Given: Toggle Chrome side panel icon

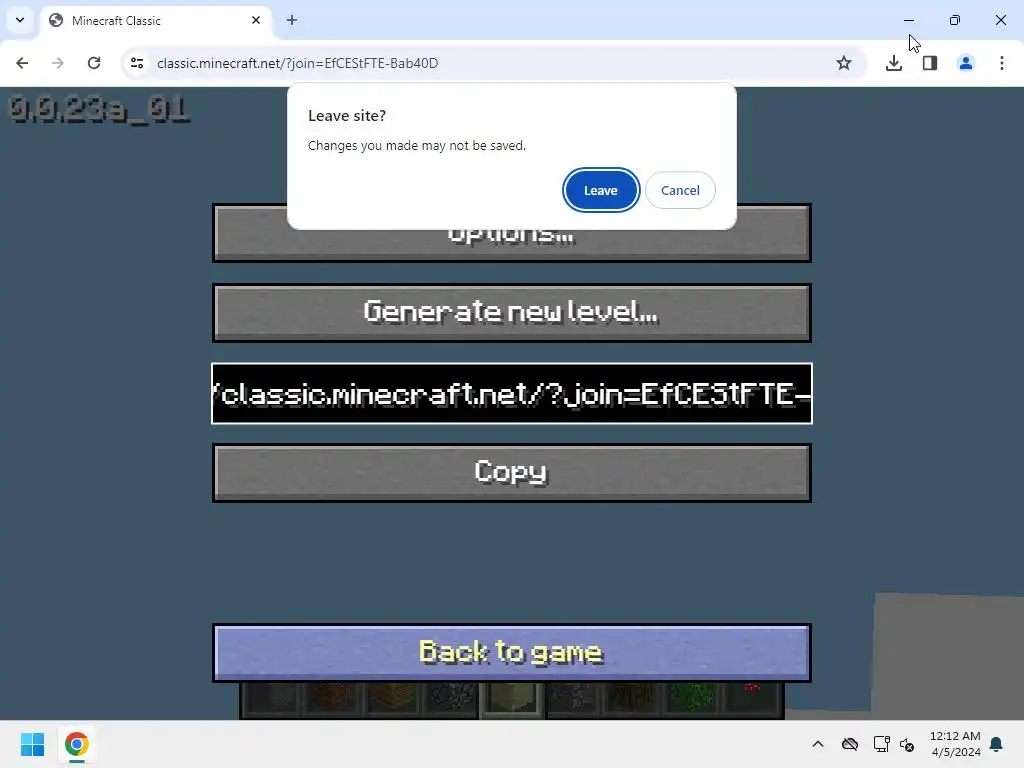Looking at the screenshot, I should click(930, 63).
